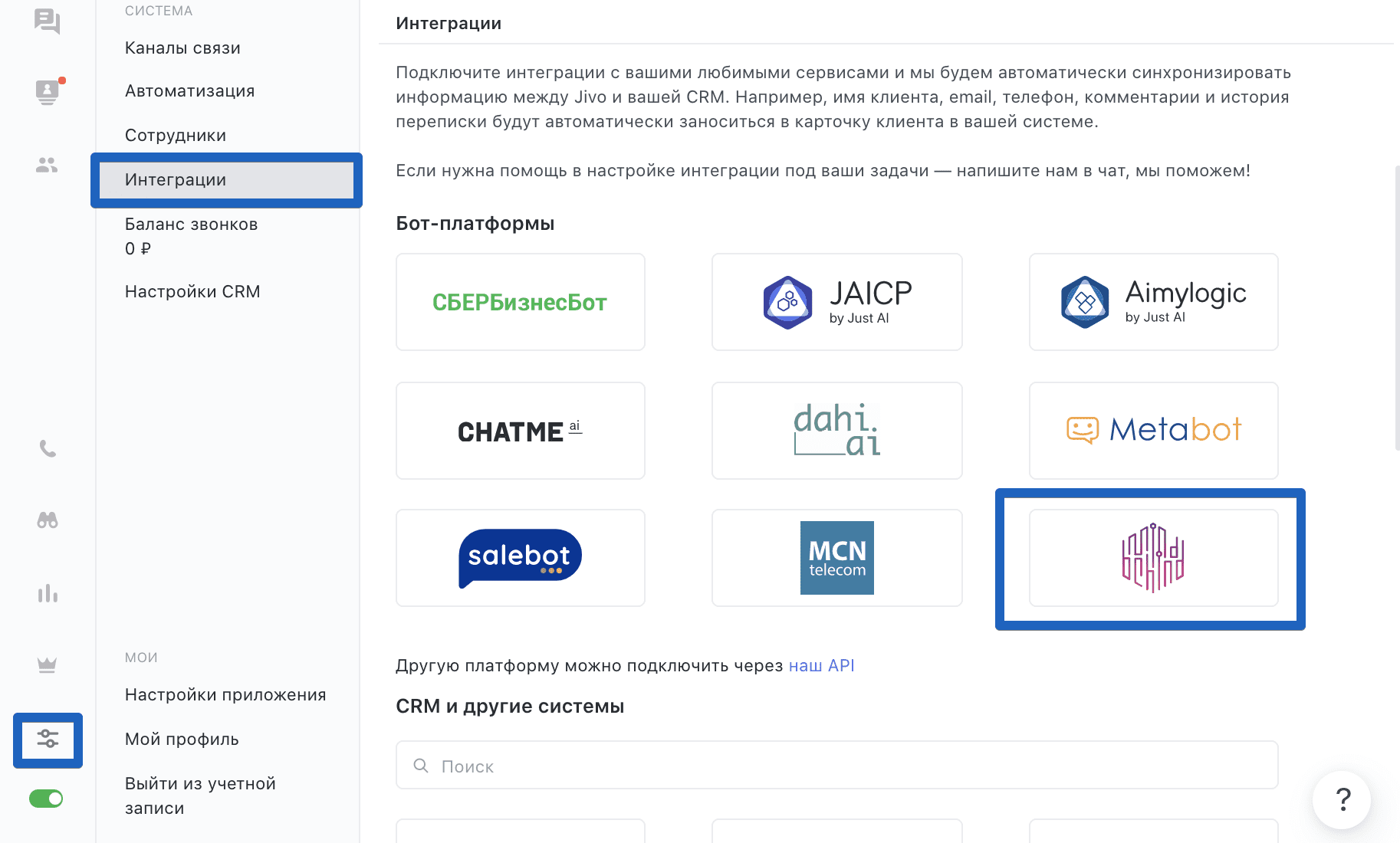The height and width of the screenshot is (843, 1400).
Task: Open the team people icon
Action: coord(47,165)
